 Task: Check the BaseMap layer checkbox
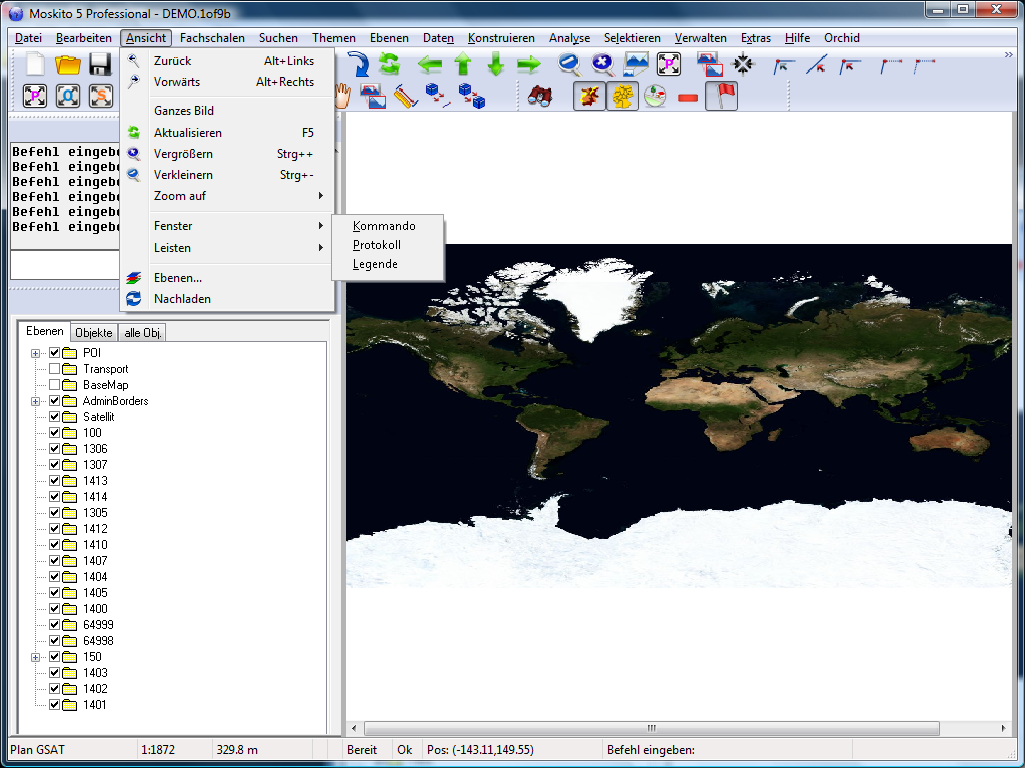point(55,385)
